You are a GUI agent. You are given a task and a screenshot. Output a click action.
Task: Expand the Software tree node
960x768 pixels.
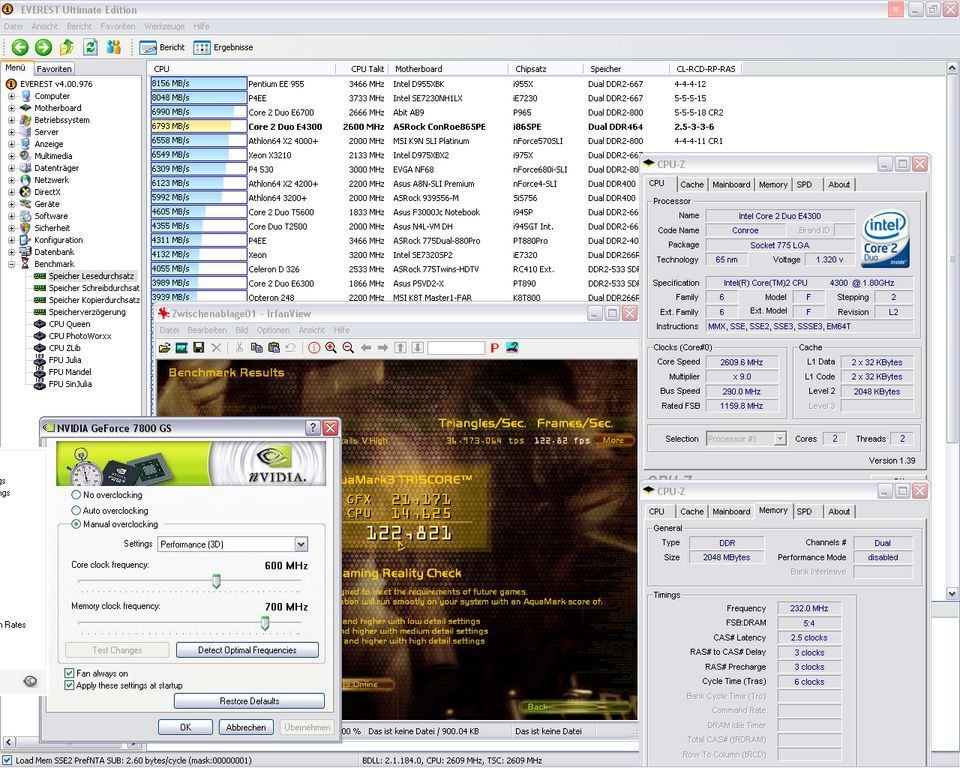[x=11, y=216]
